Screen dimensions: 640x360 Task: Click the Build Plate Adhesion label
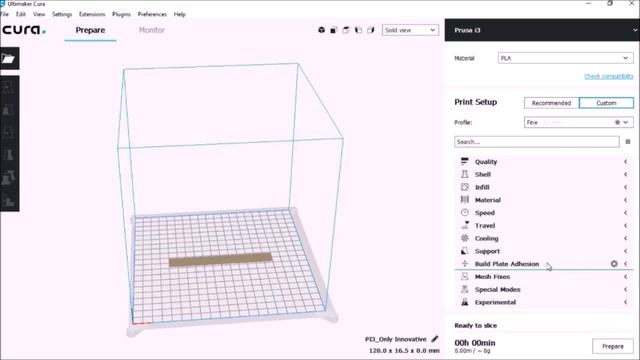(x=507, y=264)
